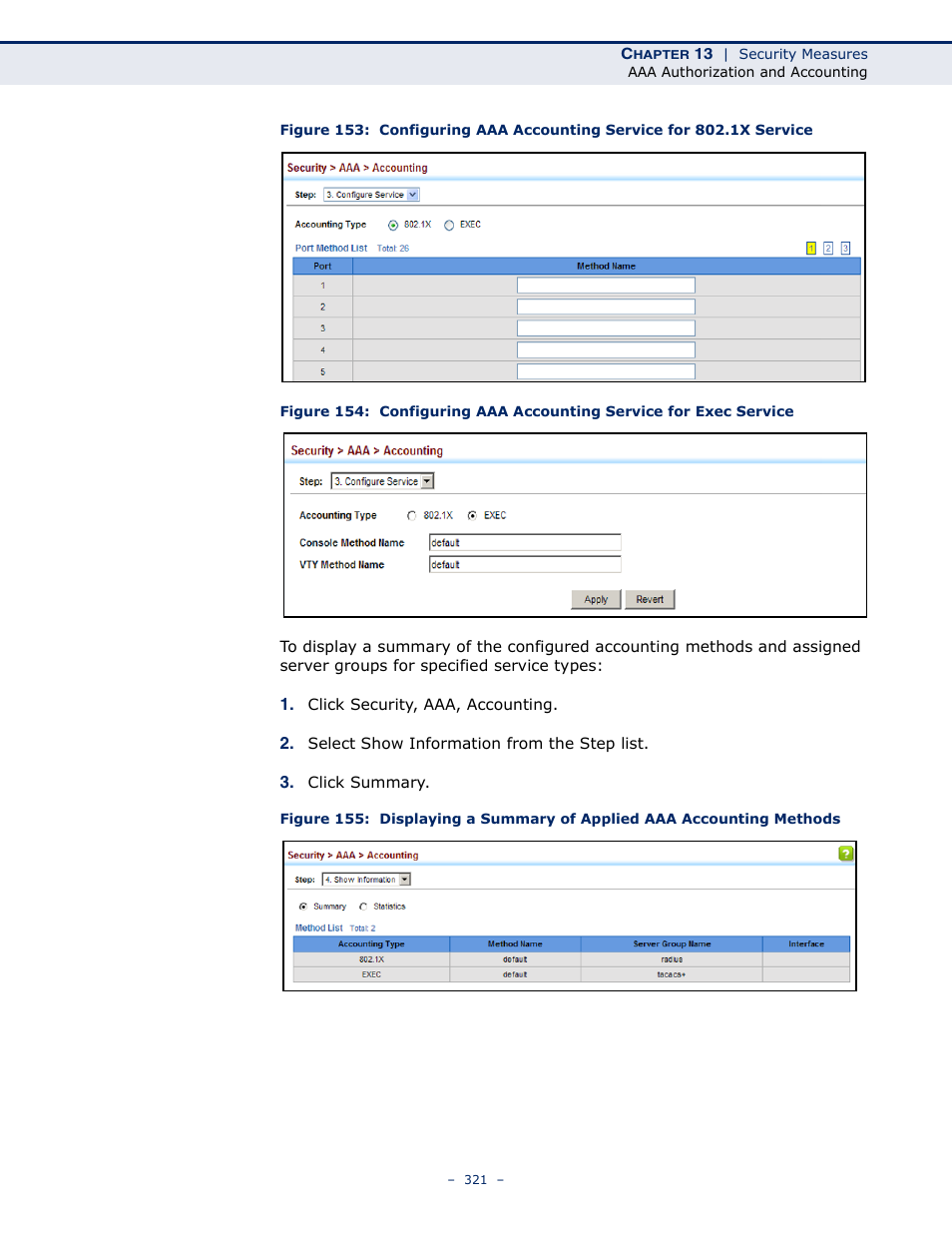This screenshot has height=1233, width=952.
Task: Click Server Group Name column header
Action: click(672, 943)
